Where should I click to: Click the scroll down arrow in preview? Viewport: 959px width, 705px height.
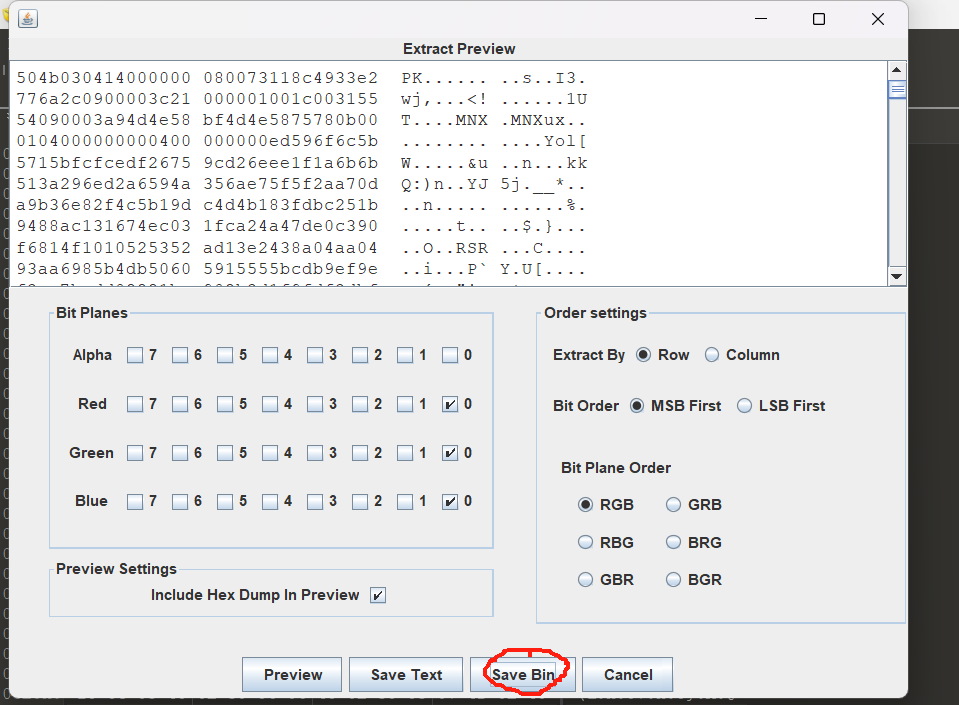897,277
